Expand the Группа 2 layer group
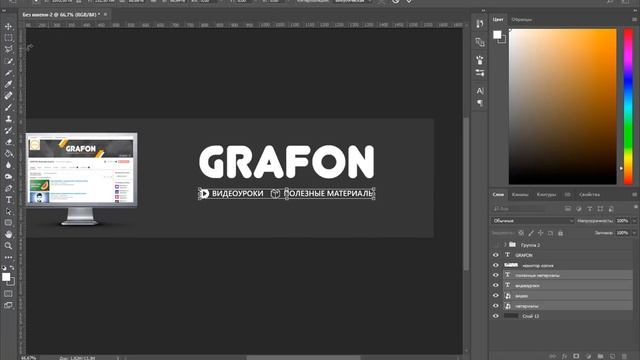The width and height of the screenshot is (640, 360). coord(505,245)
